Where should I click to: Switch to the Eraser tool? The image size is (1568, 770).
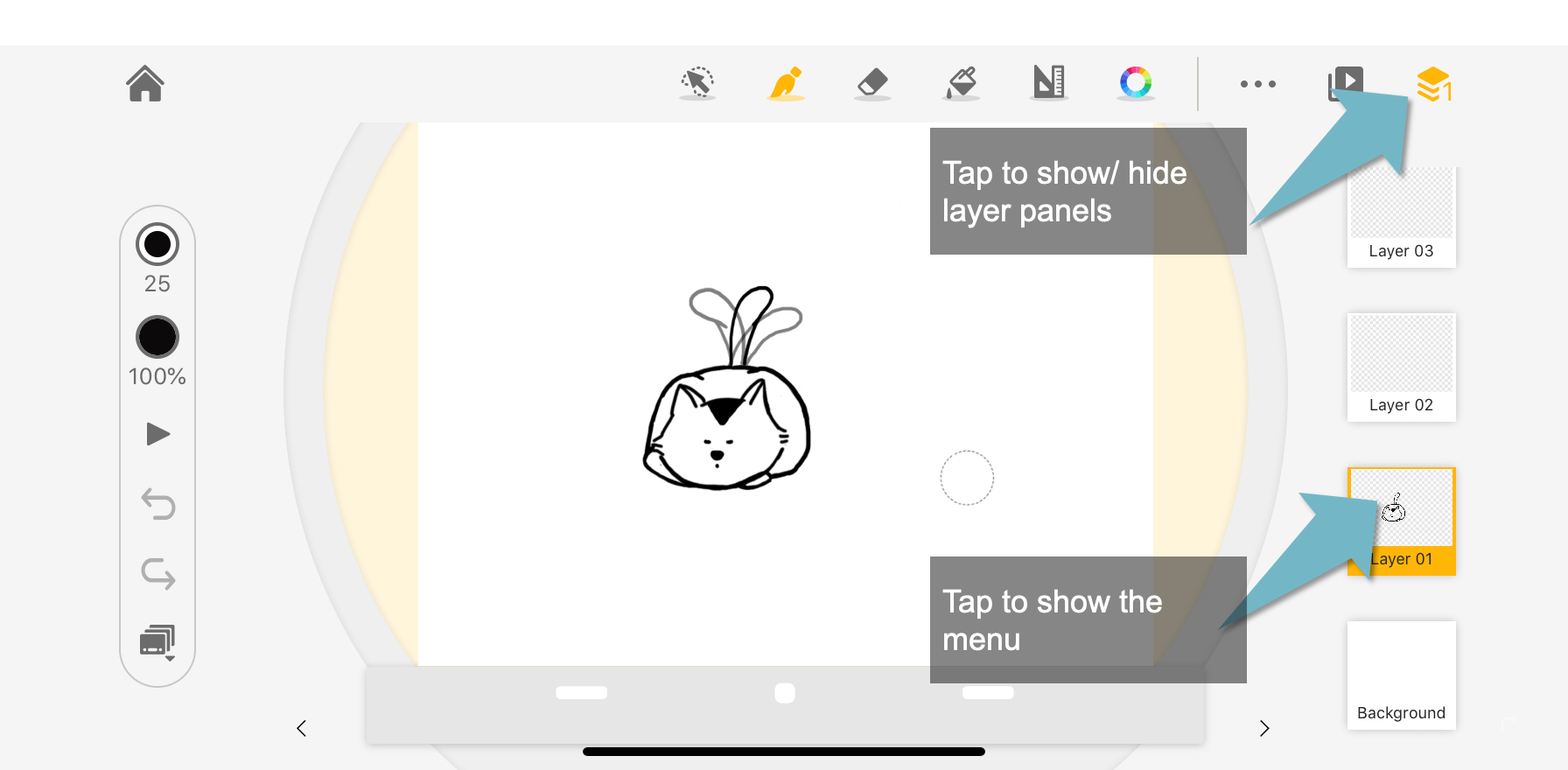point(872,83)
